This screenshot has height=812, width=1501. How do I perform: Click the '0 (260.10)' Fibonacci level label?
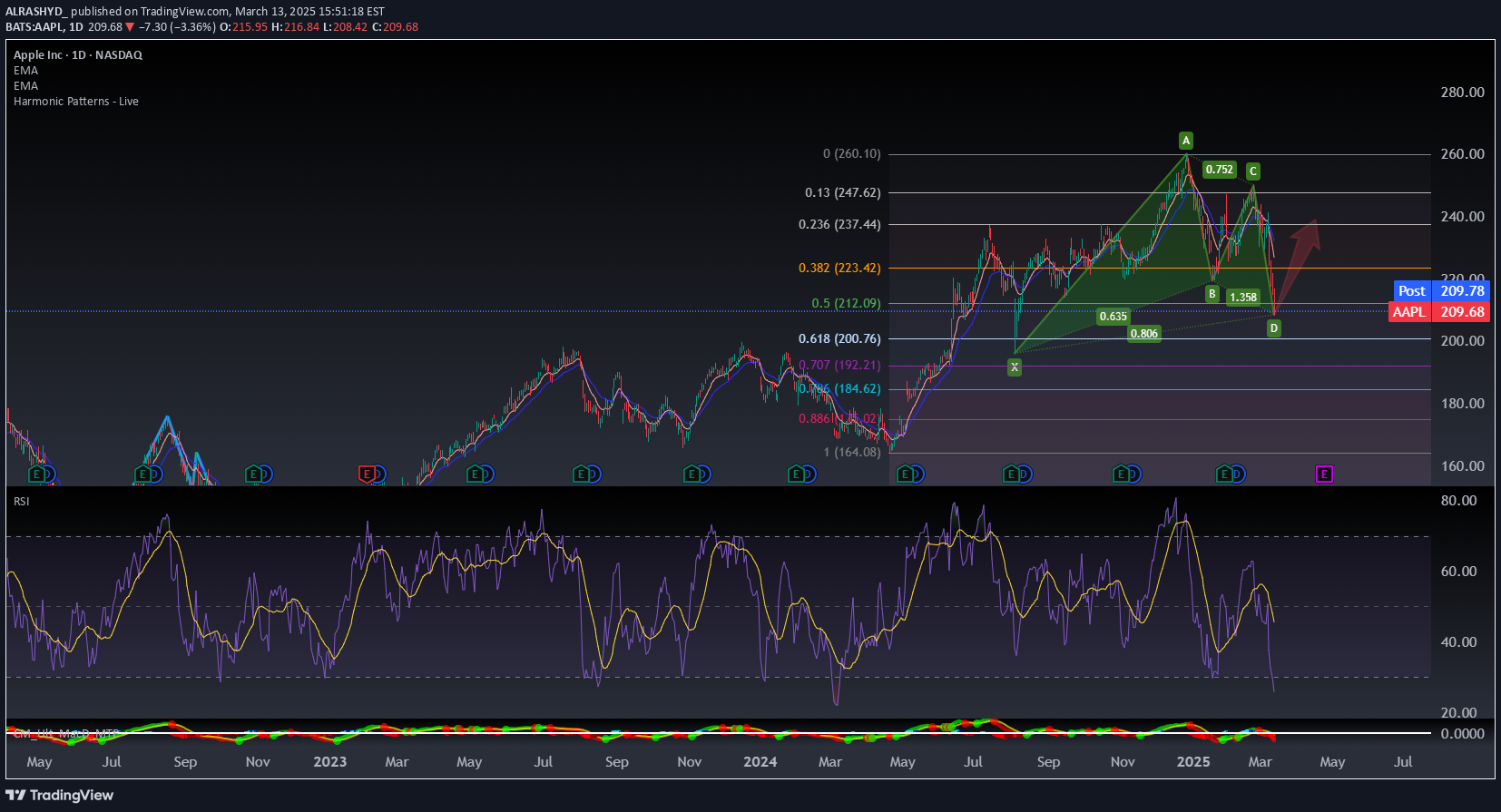click(852, 153)
